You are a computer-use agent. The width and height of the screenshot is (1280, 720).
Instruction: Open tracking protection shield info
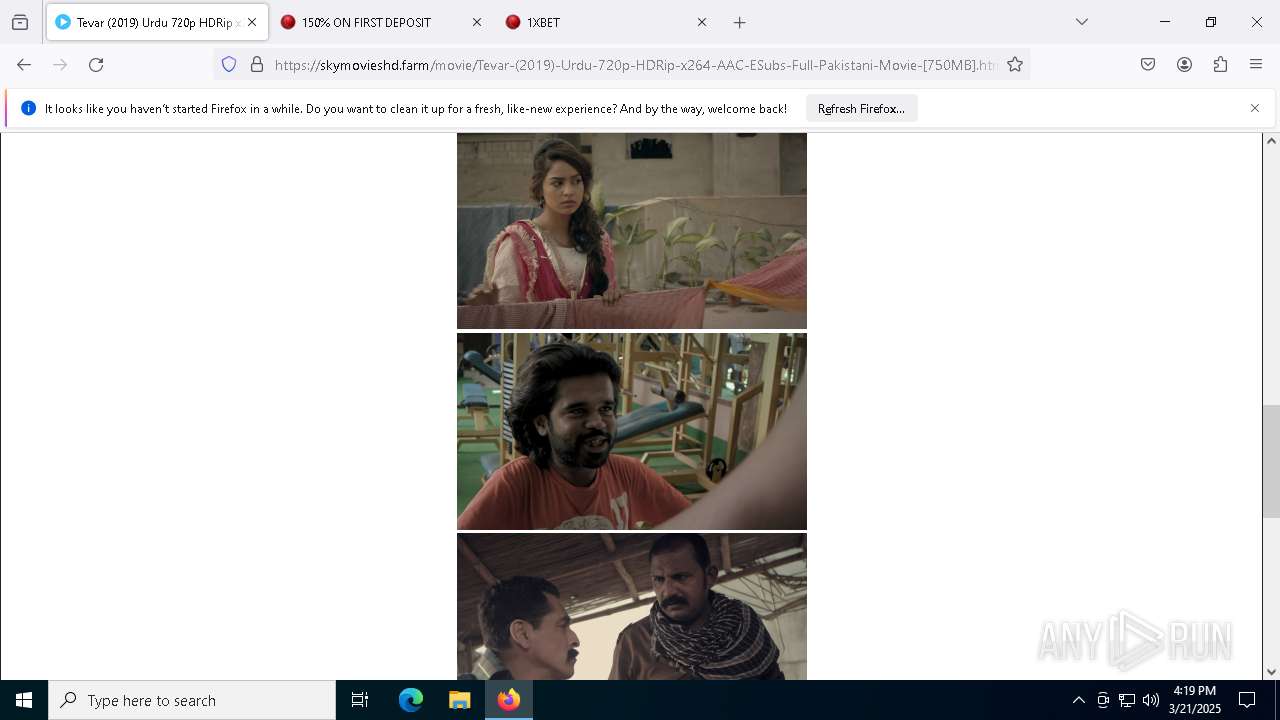(x=229, y=65)
